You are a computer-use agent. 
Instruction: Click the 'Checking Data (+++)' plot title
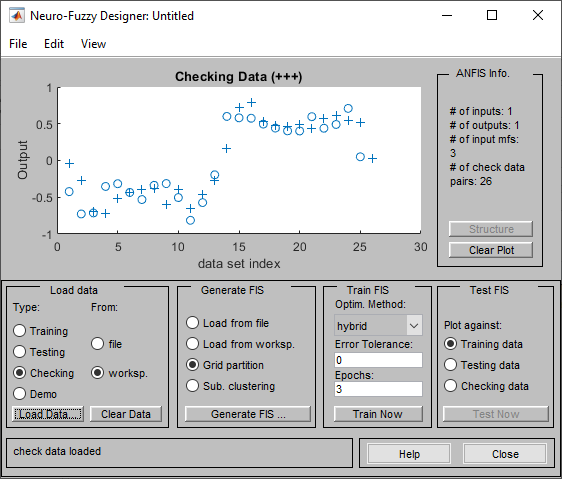tap(239, 77)
